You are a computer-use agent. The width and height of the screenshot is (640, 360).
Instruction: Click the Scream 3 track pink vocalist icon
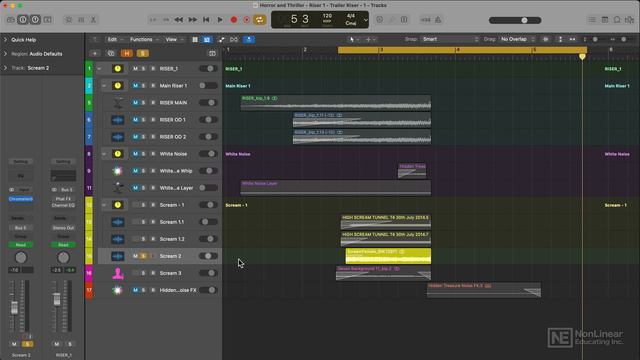[x=118, y=273]
